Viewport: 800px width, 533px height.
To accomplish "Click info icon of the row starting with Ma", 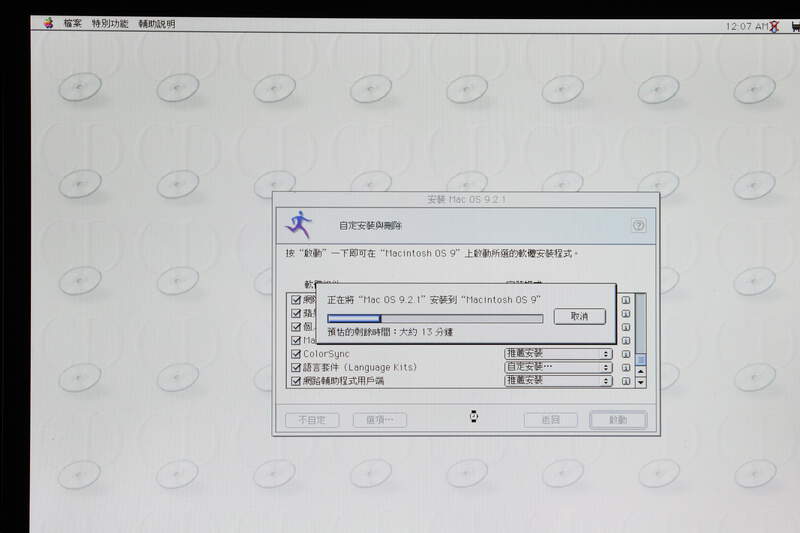I will 626,340.
